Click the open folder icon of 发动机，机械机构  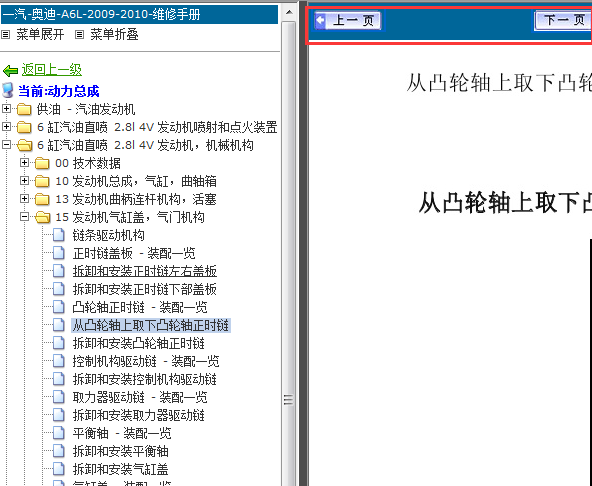click(25, 145)
